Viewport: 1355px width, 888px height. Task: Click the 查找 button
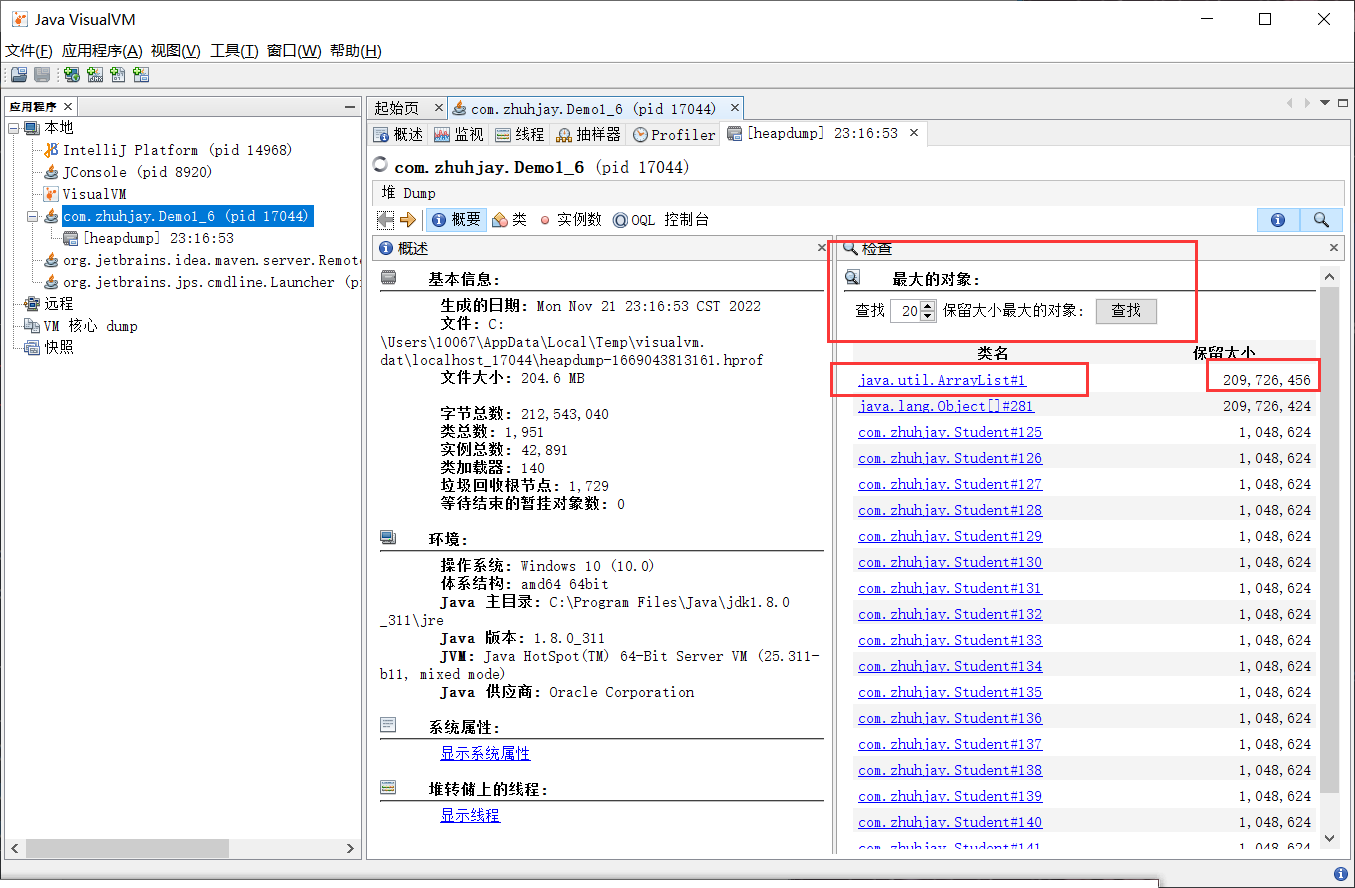click(1126, 311)
